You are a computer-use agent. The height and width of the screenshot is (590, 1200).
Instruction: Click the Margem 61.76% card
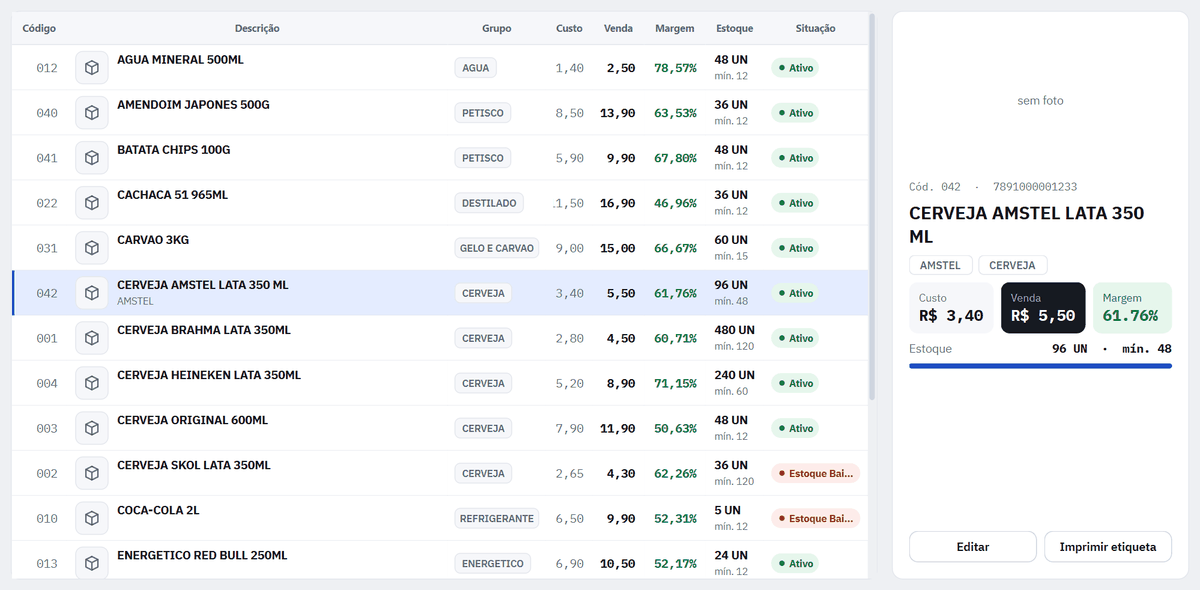point(1132,308)
